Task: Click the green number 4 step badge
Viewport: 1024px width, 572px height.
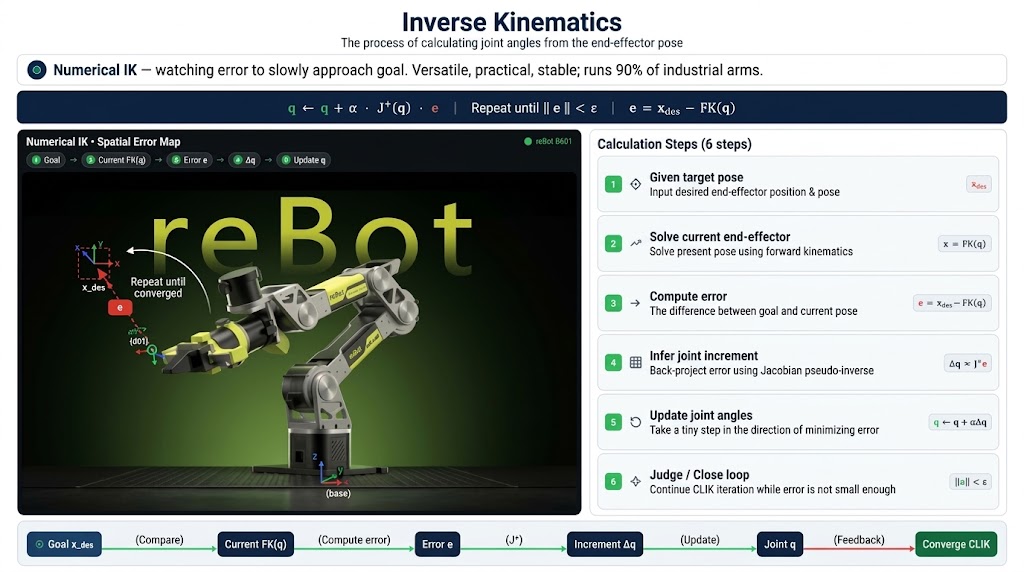Action: [x=613, y=362]
